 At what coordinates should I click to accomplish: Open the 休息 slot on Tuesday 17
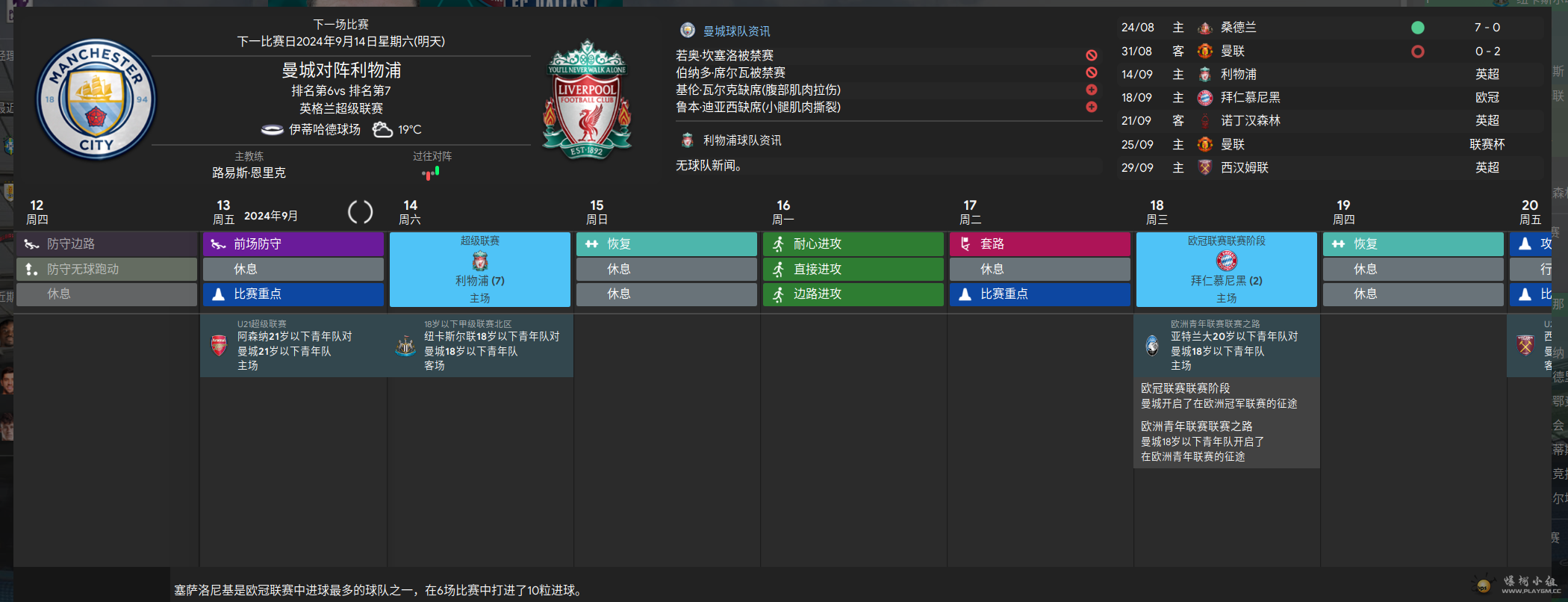coord(1040,269)
